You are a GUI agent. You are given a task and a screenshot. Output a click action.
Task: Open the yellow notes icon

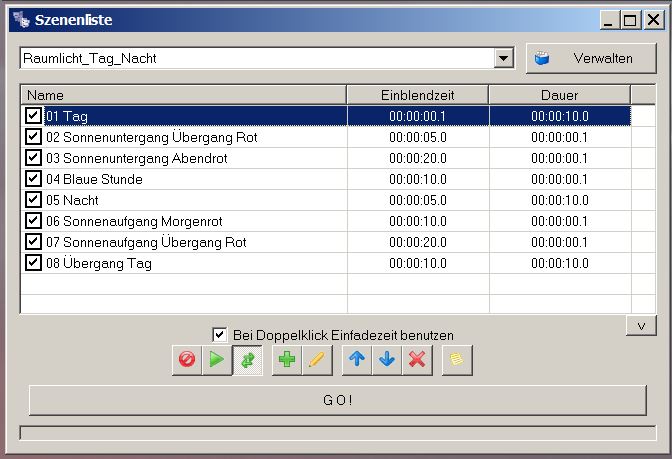[457, 360]
